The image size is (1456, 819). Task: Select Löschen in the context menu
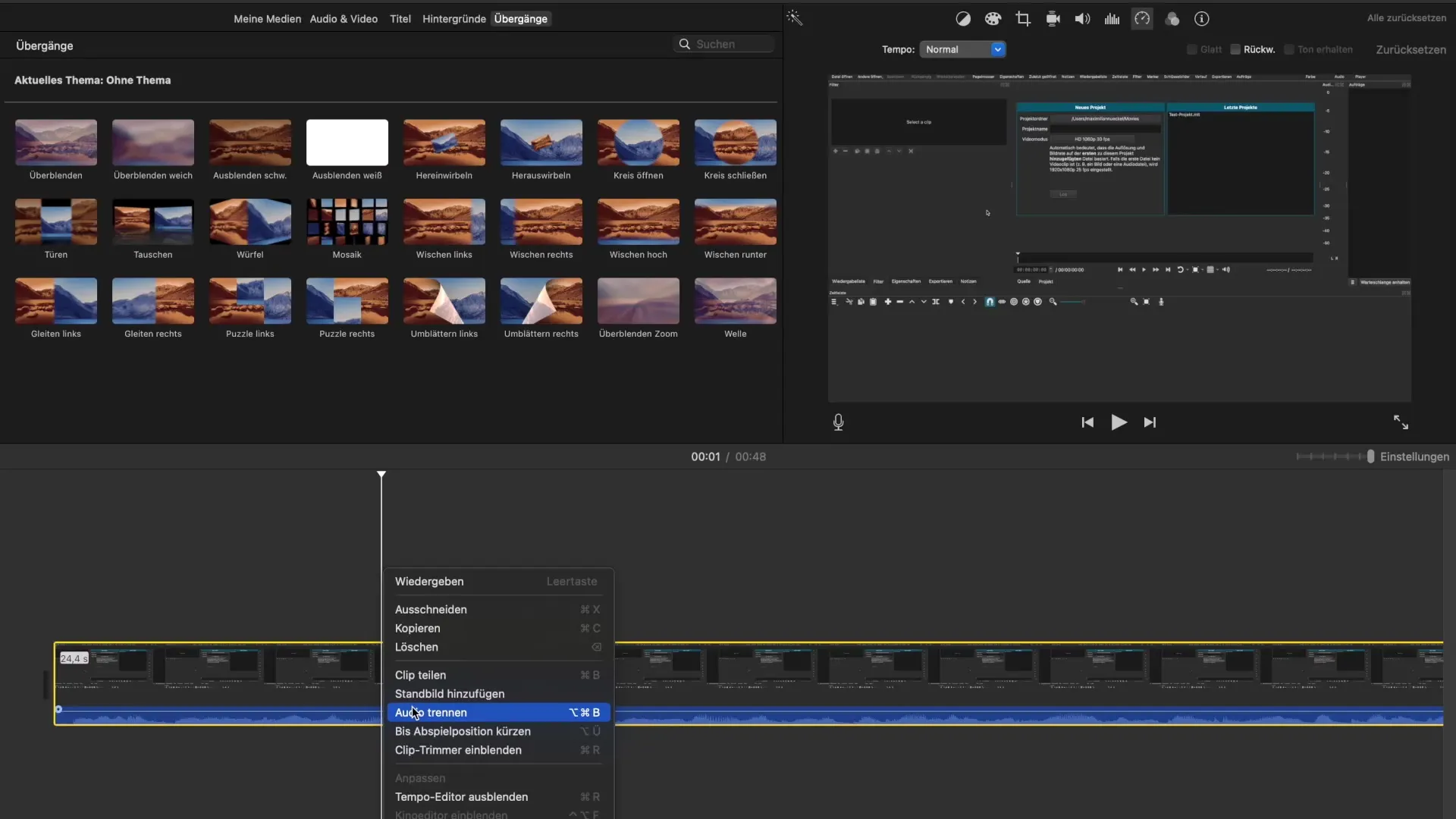coord(498,647)
